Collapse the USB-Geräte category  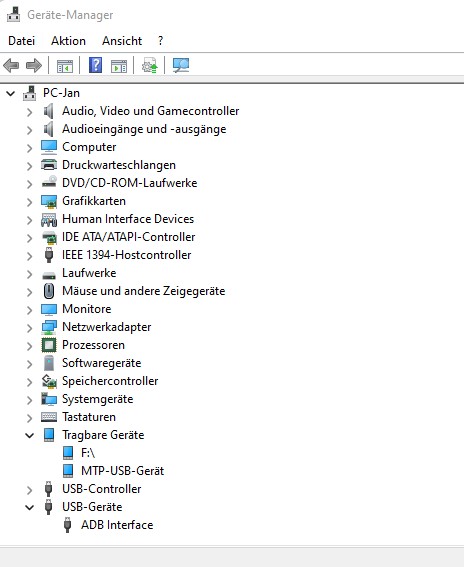pos(30,507)
